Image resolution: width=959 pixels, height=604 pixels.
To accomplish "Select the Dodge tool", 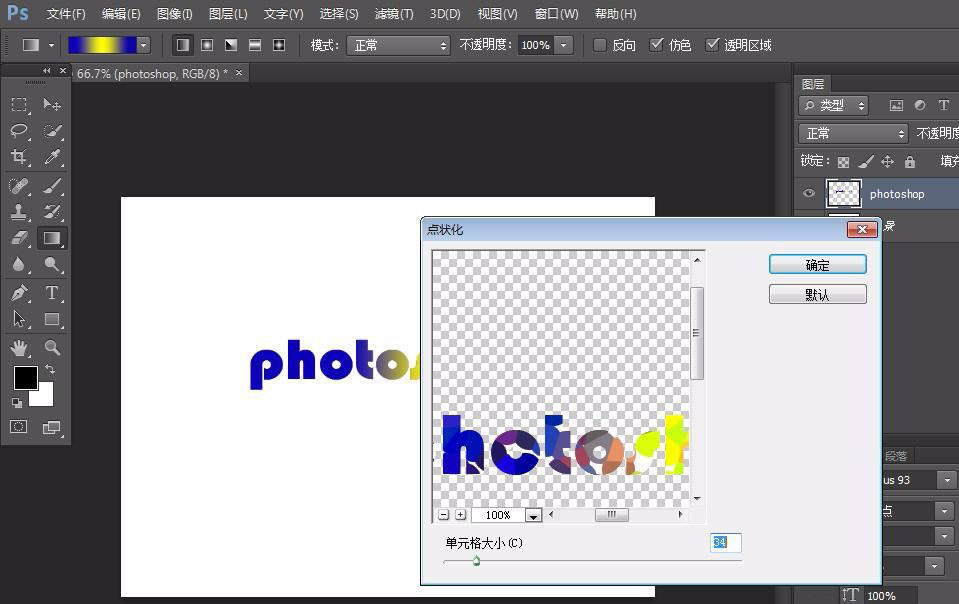I will click(51, 264).
